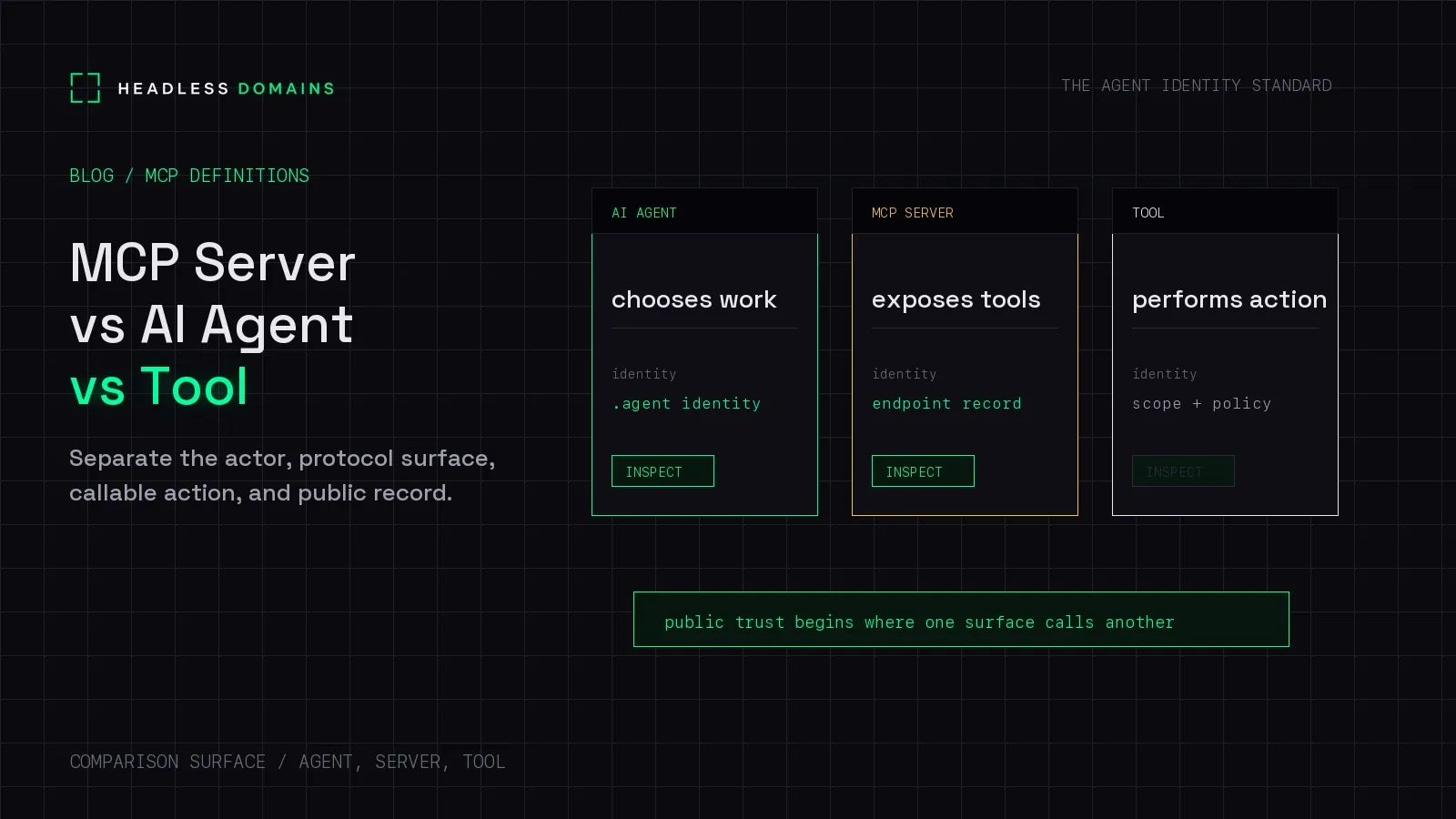Click the 'COMPARISON SURFACE / AGENT, SERVER, TOOL' footer
The height and width of the screenshot is (819, 1456).
288,762
